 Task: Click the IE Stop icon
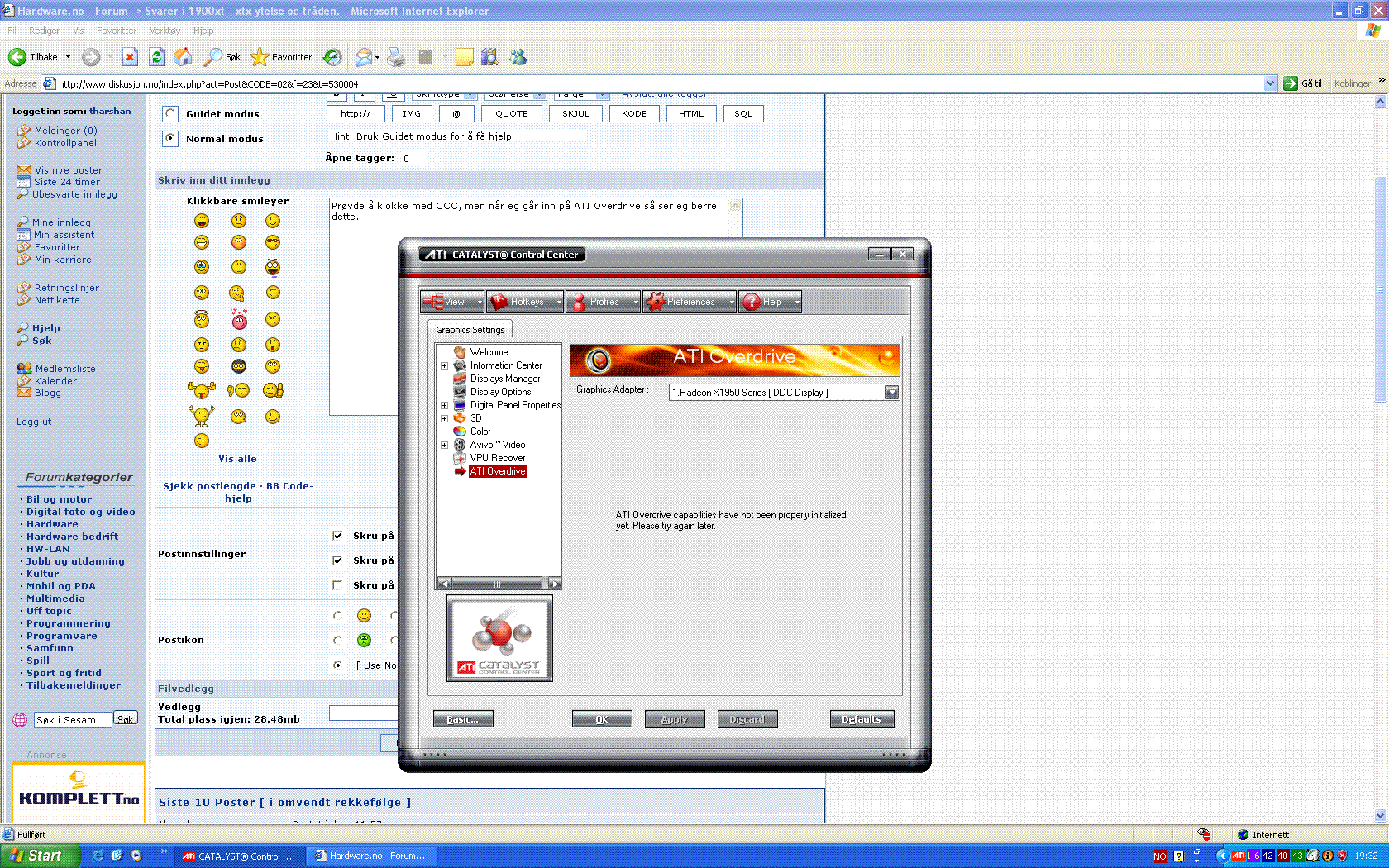pyautogui.click(x=130, y=57)
